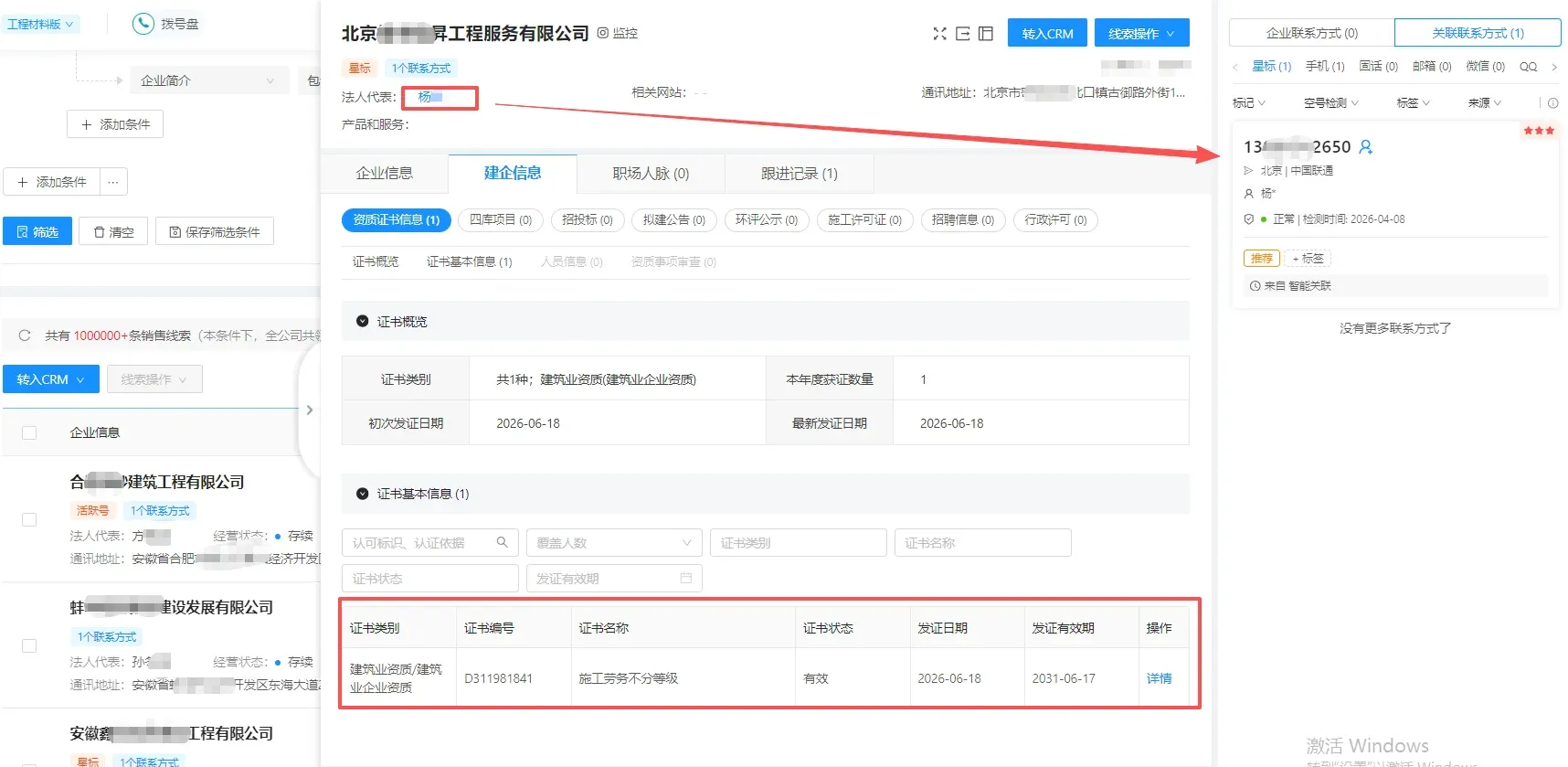Viewport: 1568px width, 767px height.
Task: Open the 拨号盘 dial pad phone icon
Action: pos(143,24)
